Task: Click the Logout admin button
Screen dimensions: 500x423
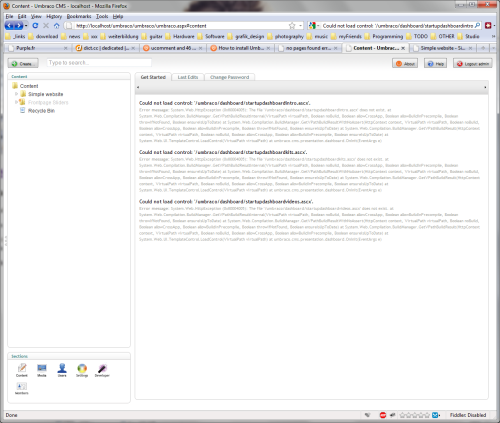Action: [473, 63]
